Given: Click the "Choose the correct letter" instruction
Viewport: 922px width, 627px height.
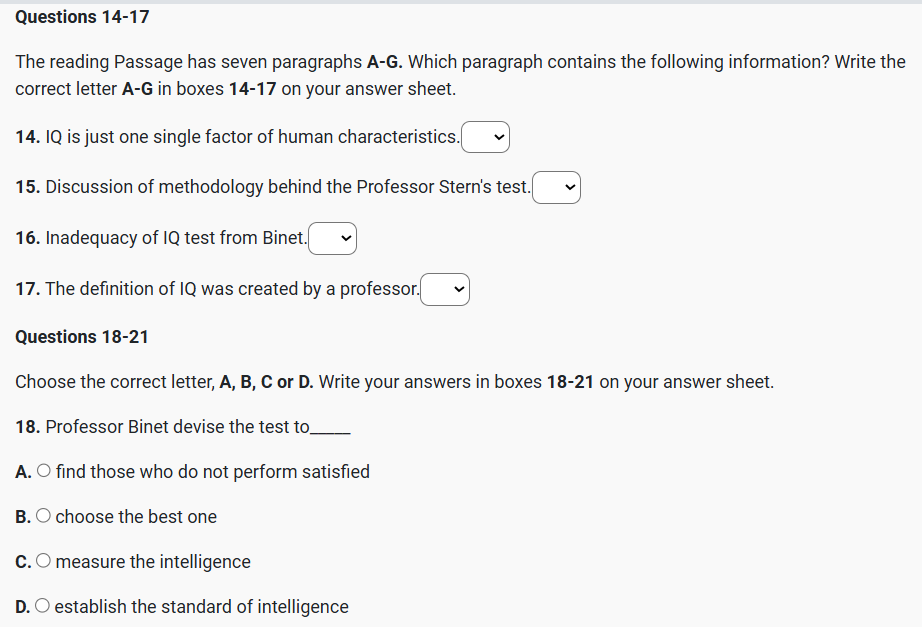Looking at the screenshot, I should coord(394,382).
